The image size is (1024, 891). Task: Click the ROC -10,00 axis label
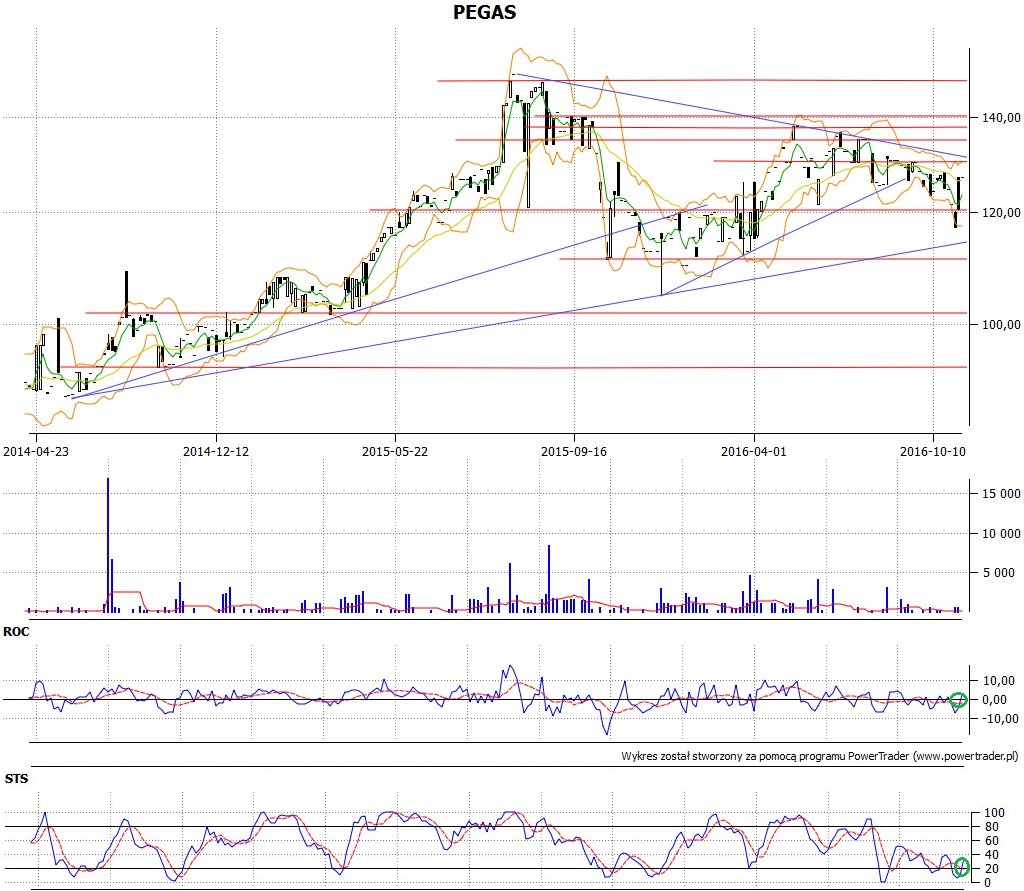click(1000, 719)
